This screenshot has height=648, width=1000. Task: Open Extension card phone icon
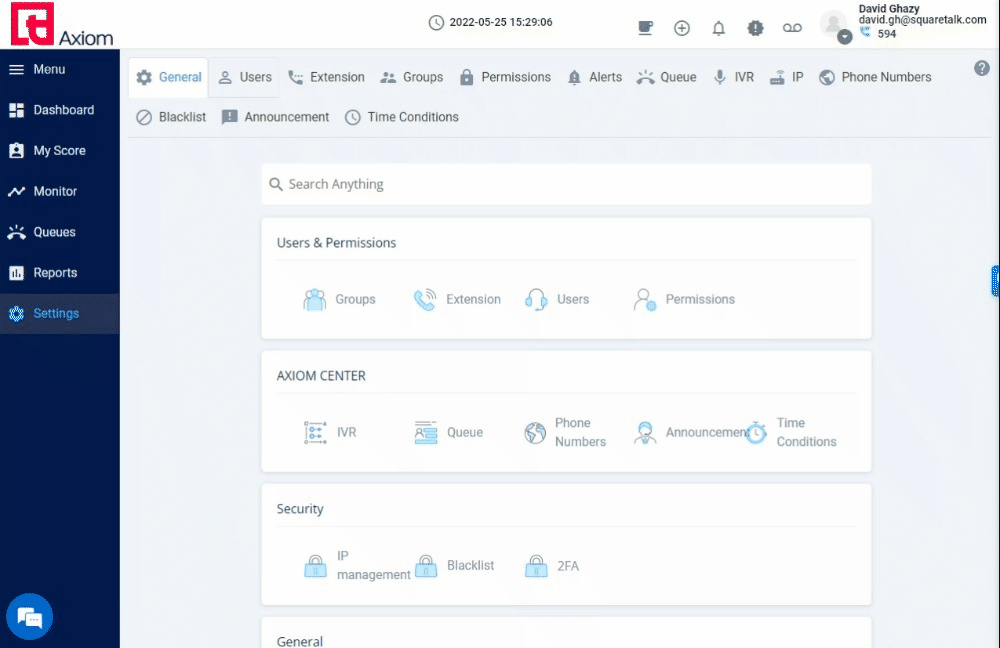pyautogui.click(x=425, y=299)
